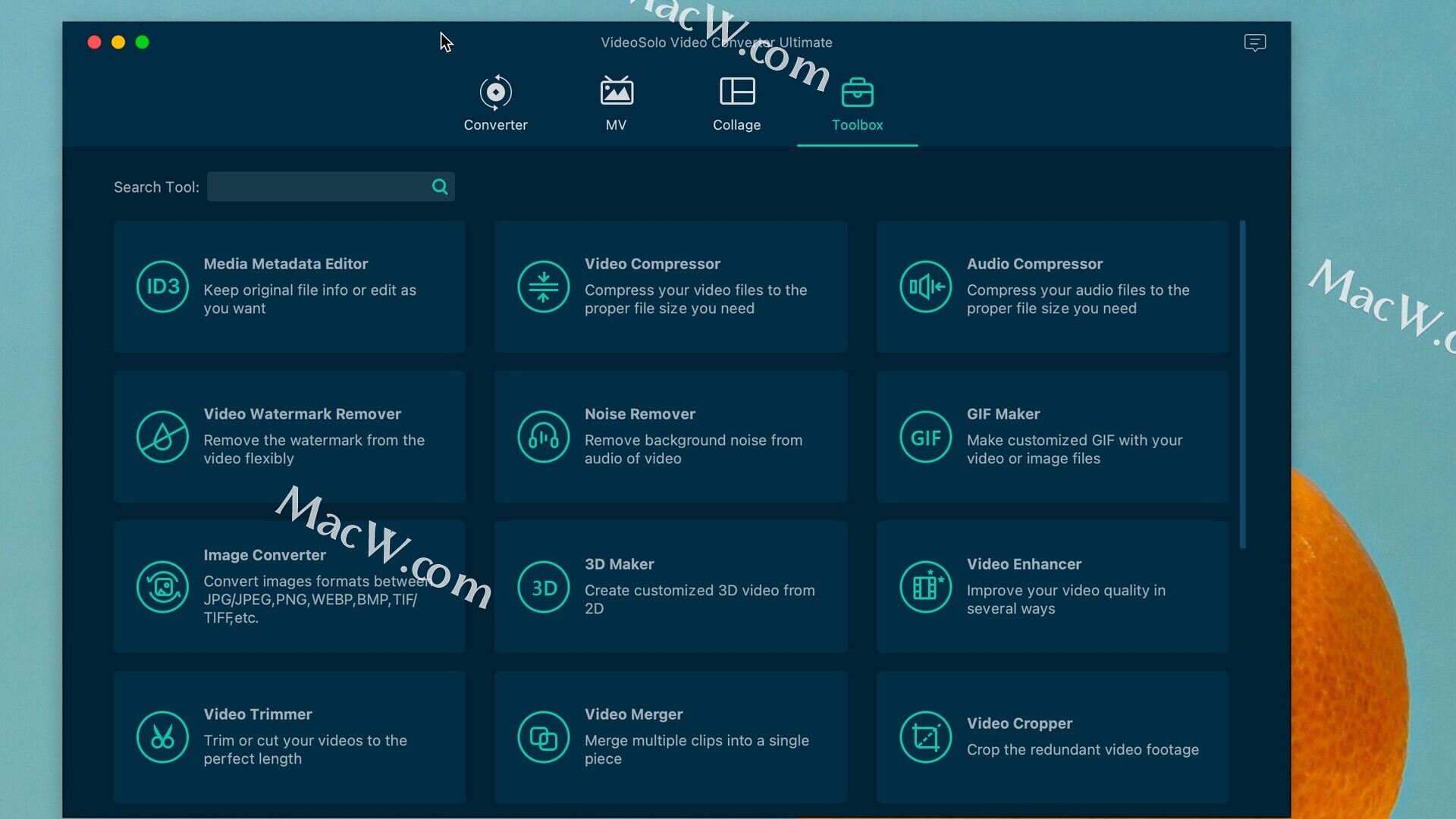Click 'Make customized GIF' description

tap(1075, 450)
